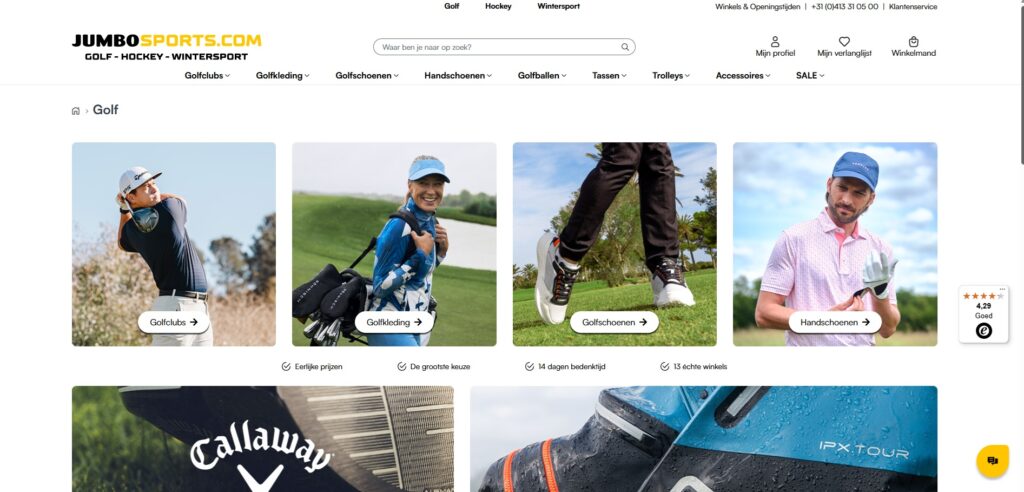This screenshot has width=1024, height=492.
Task: Expand the Golfclubs menu dropdown
Action: coord(207,76)
